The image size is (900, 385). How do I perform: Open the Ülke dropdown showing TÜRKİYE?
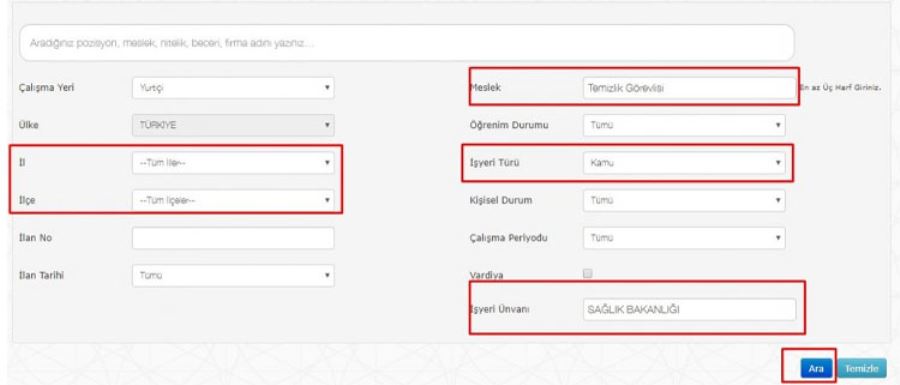[x=233, y=125]
